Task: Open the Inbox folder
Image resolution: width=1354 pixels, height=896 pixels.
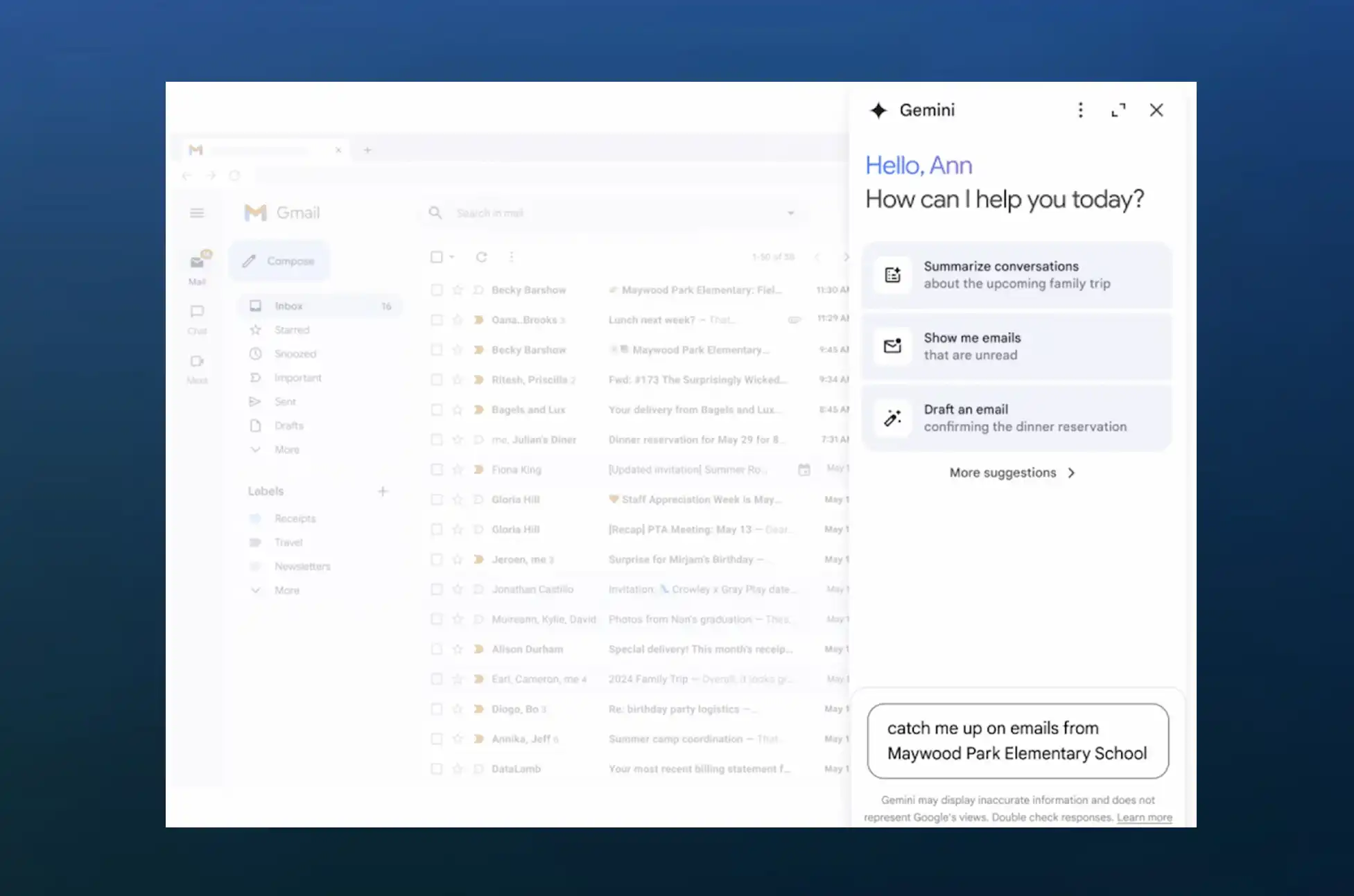Action: [288, 306]
